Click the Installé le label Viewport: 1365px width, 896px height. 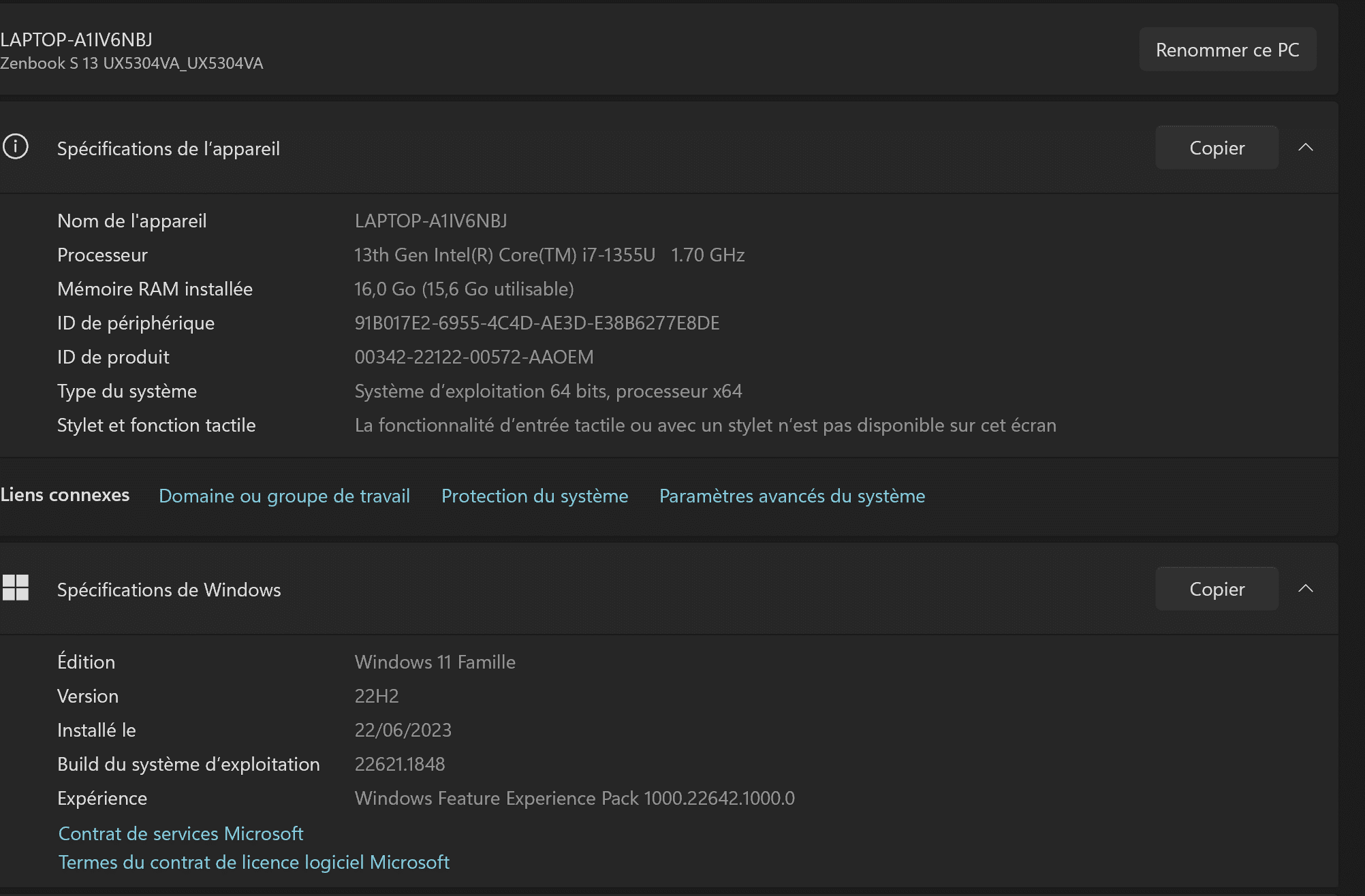[97, 730]
